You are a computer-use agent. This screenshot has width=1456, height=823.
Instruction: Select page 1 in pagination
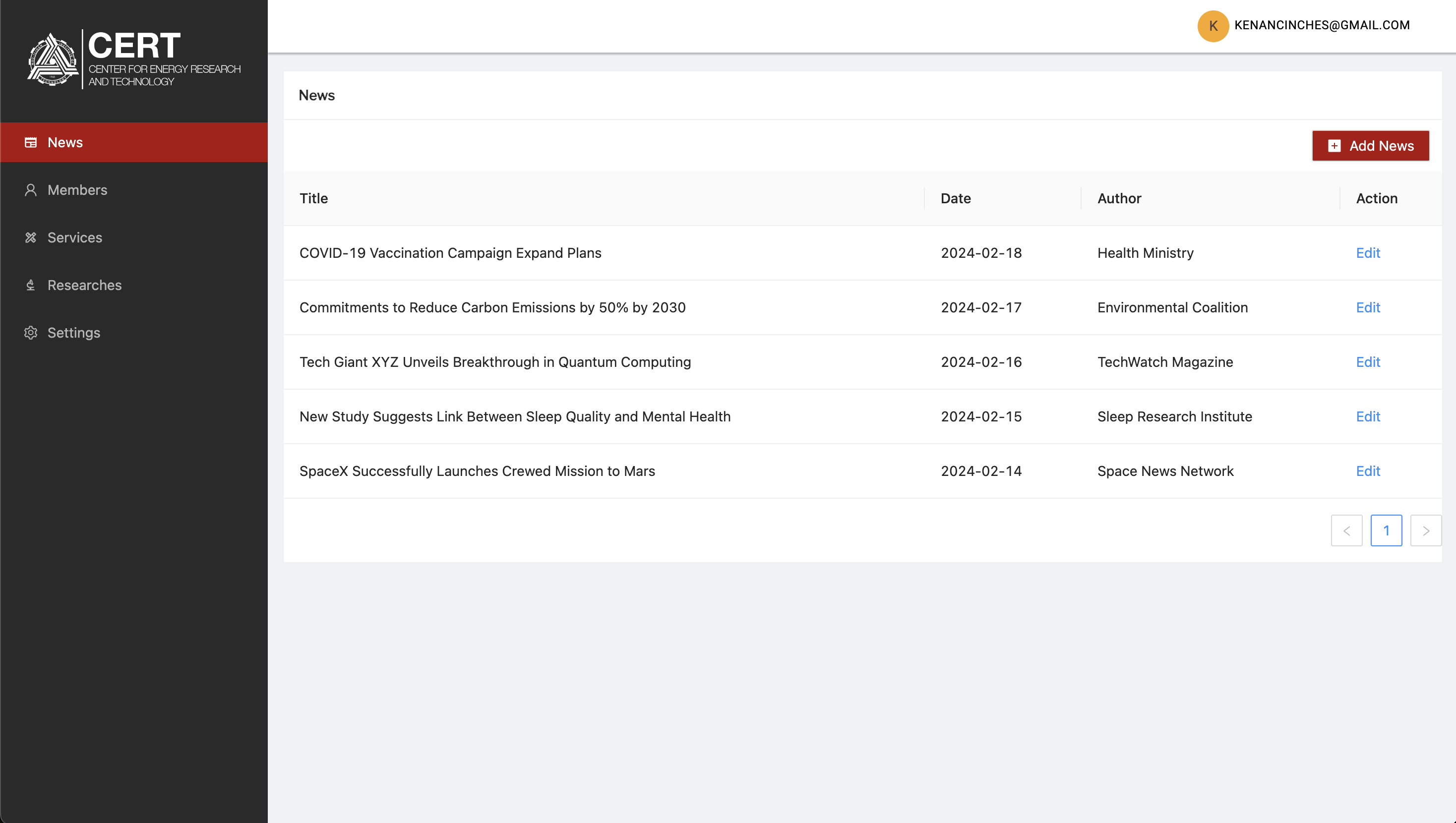[x=1387, y=530]
